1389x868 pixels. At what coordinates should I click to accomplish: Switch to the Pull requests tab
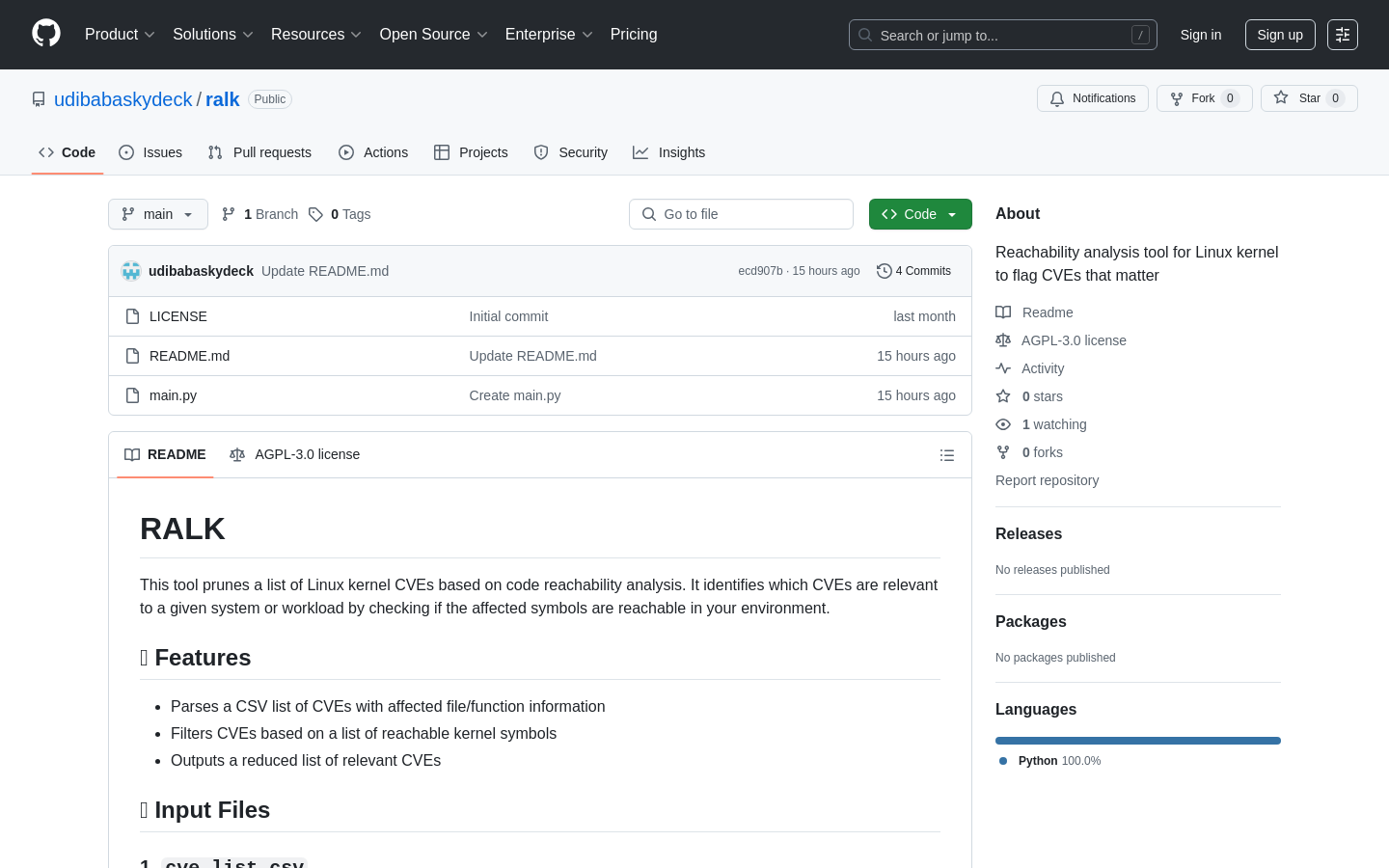click(x=259, y=152)
